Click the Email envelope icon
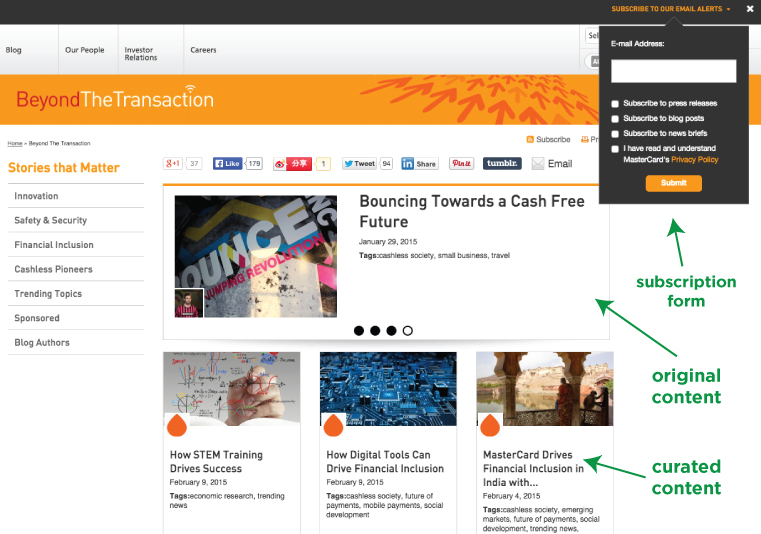The height and width of the screenshot is (534, 761). click(x=537, y=164)
